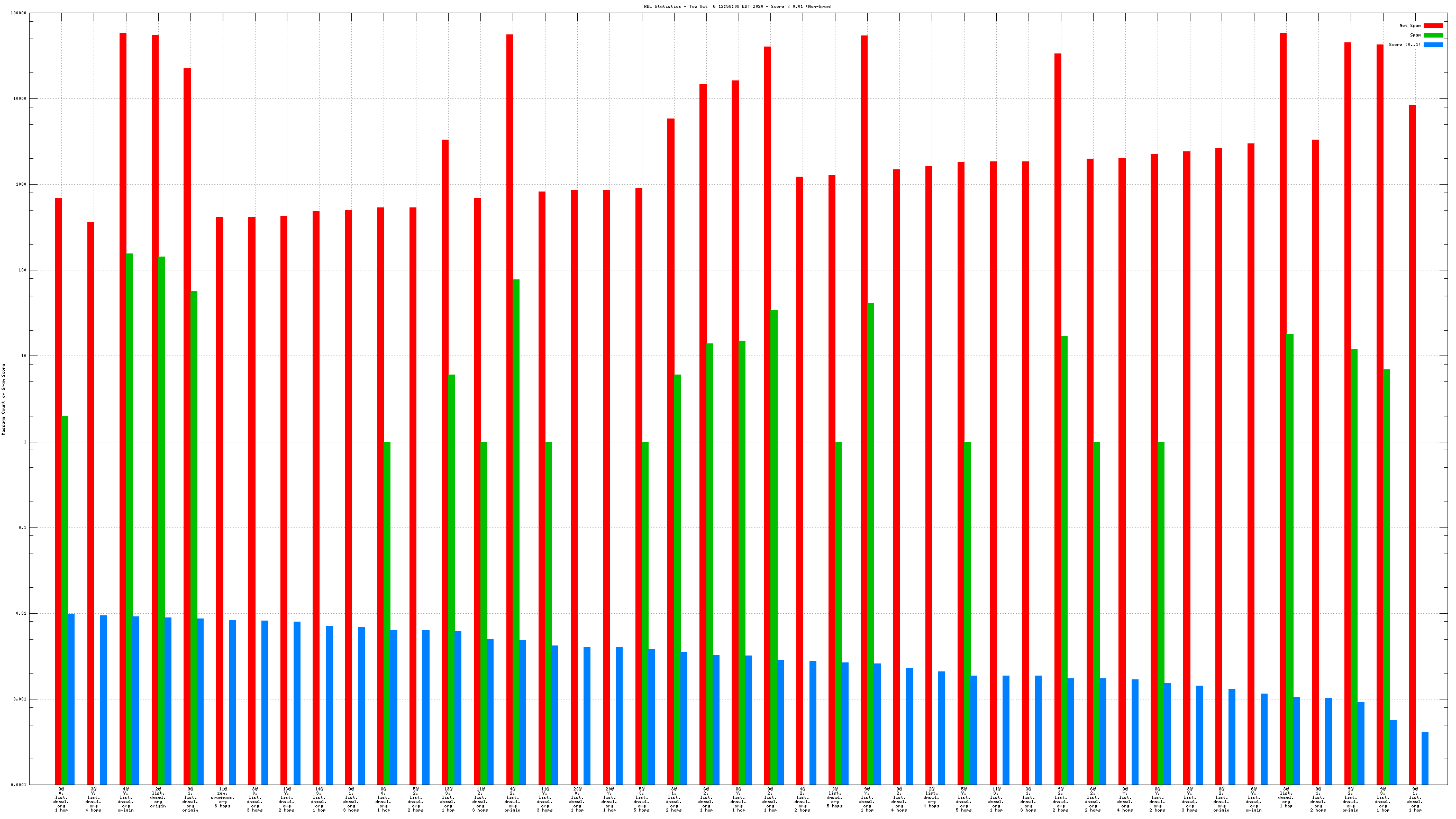Click the 13@ Y.list.dnswl.org 2 hops label
This screenshot has height=819, width=1456.
[287, 799]
